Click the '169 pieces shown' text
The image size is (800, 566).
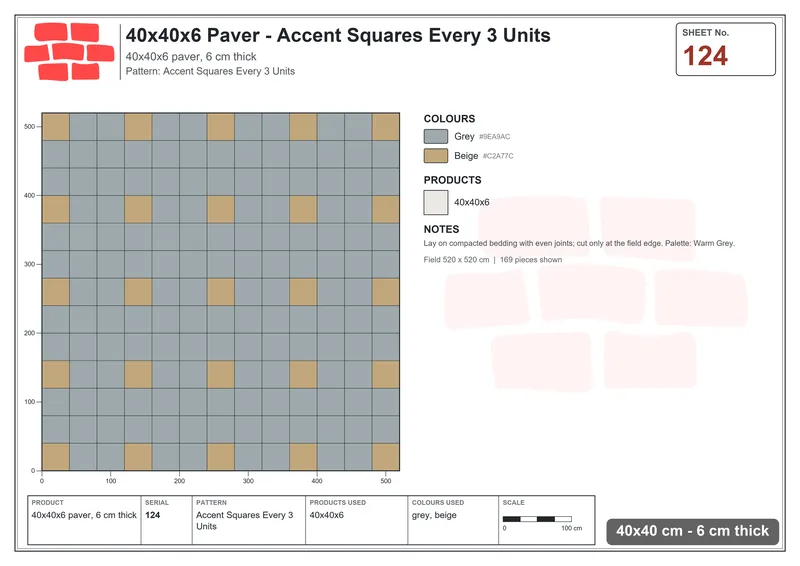[531, 260]
